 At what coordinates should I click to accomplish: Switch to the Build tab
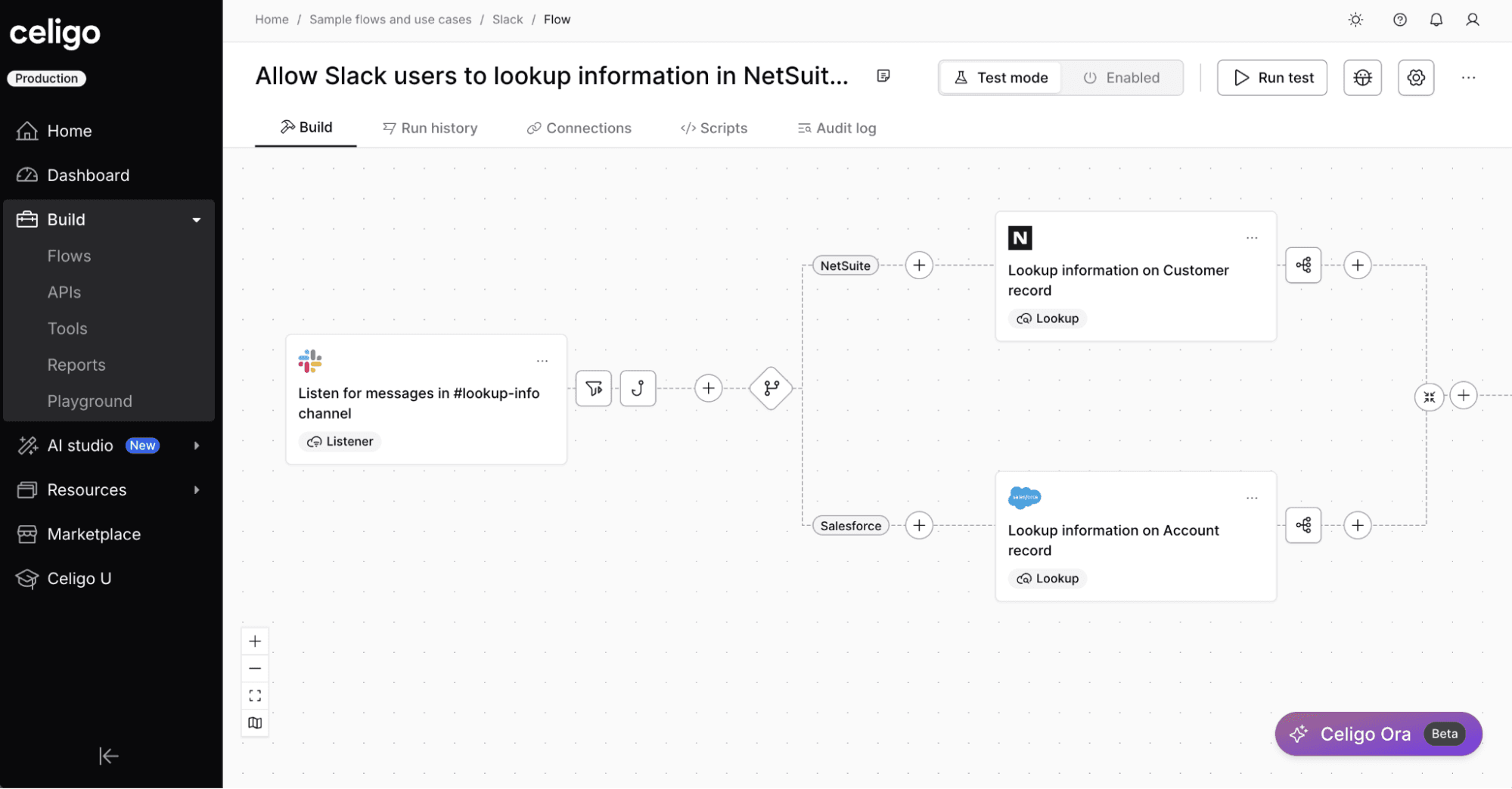coord(306,128)
